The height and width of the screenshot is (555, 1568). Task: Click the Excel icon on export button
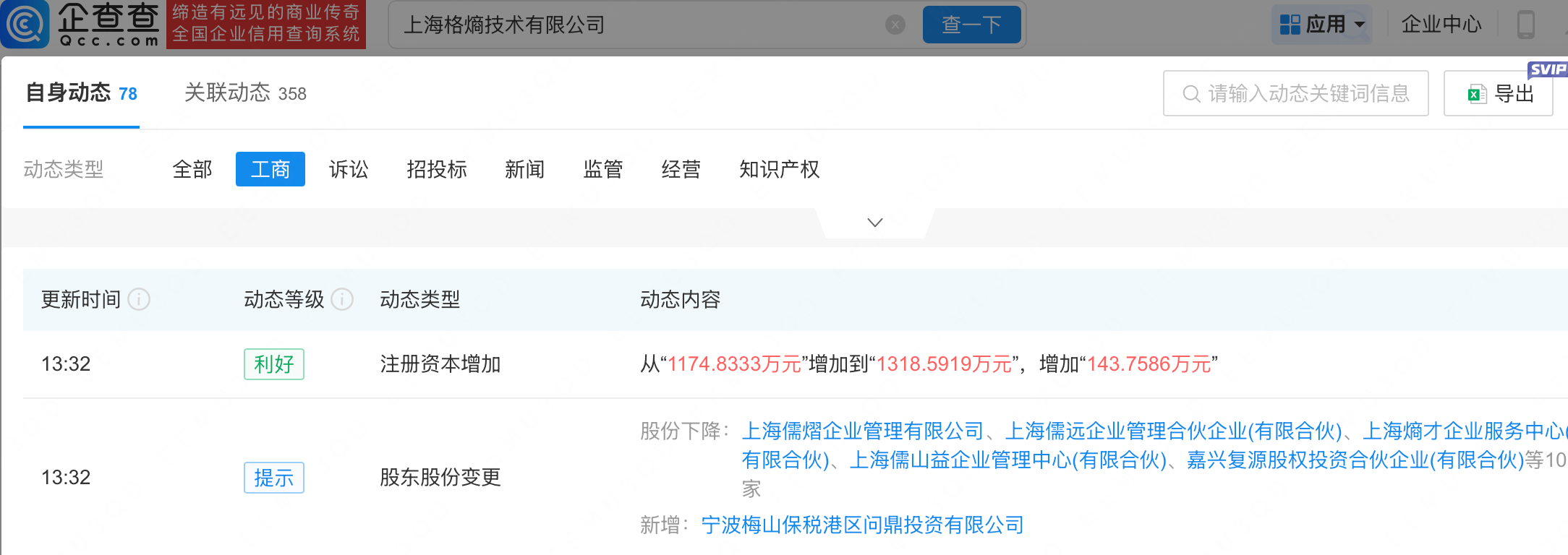1476,94
